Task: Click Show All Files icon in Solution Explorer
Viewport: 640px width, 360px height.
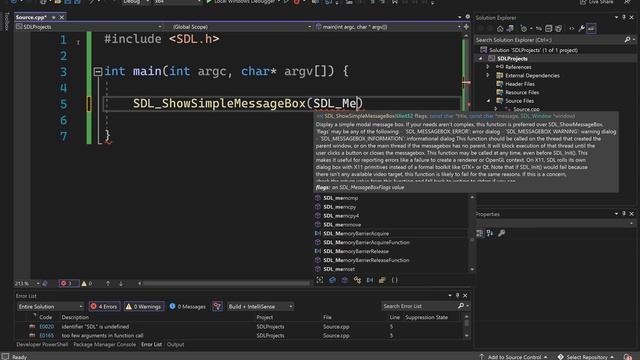Action: pos(558,29)
